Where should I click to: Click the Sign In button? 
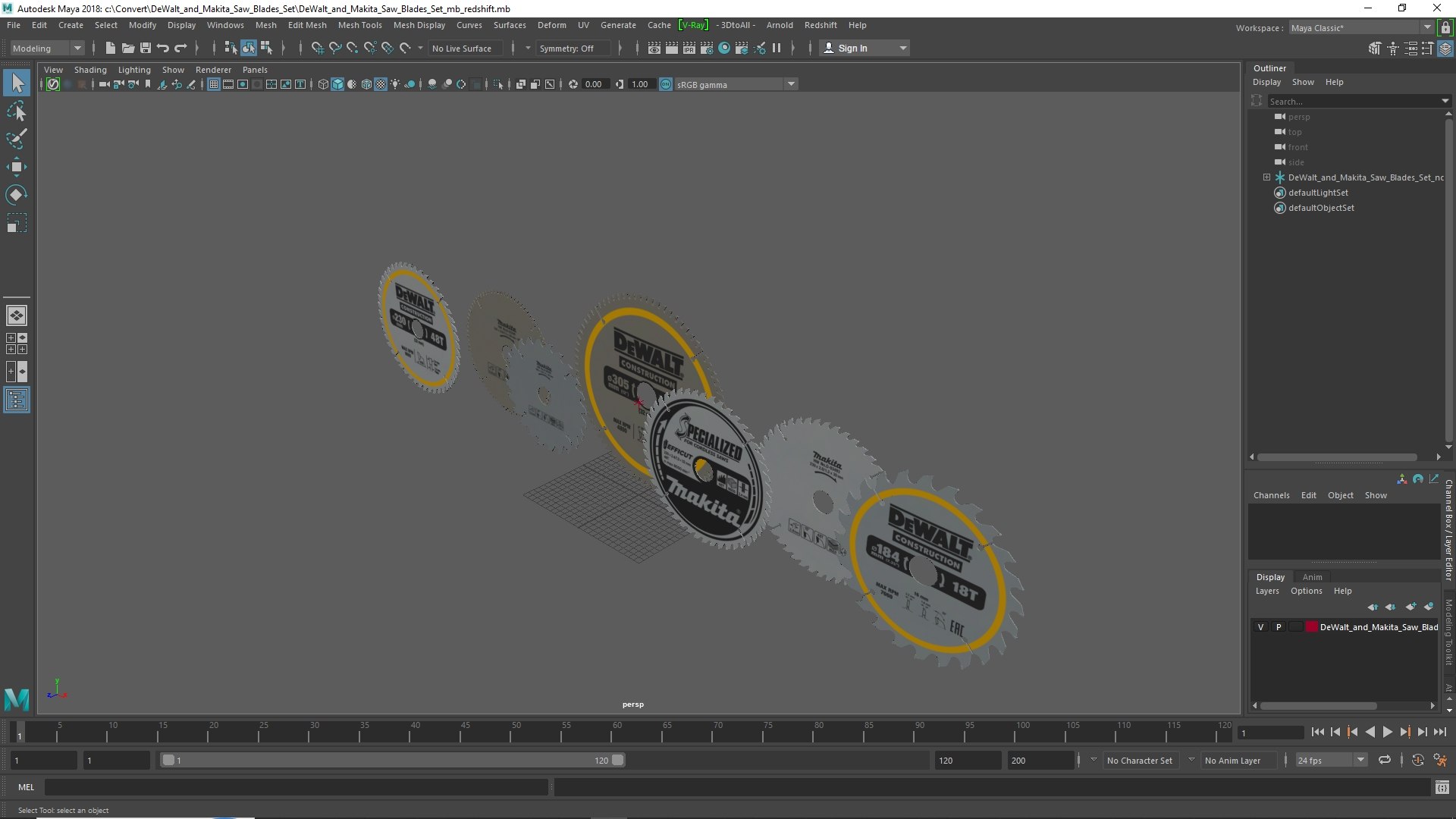[x=864, y=48]
